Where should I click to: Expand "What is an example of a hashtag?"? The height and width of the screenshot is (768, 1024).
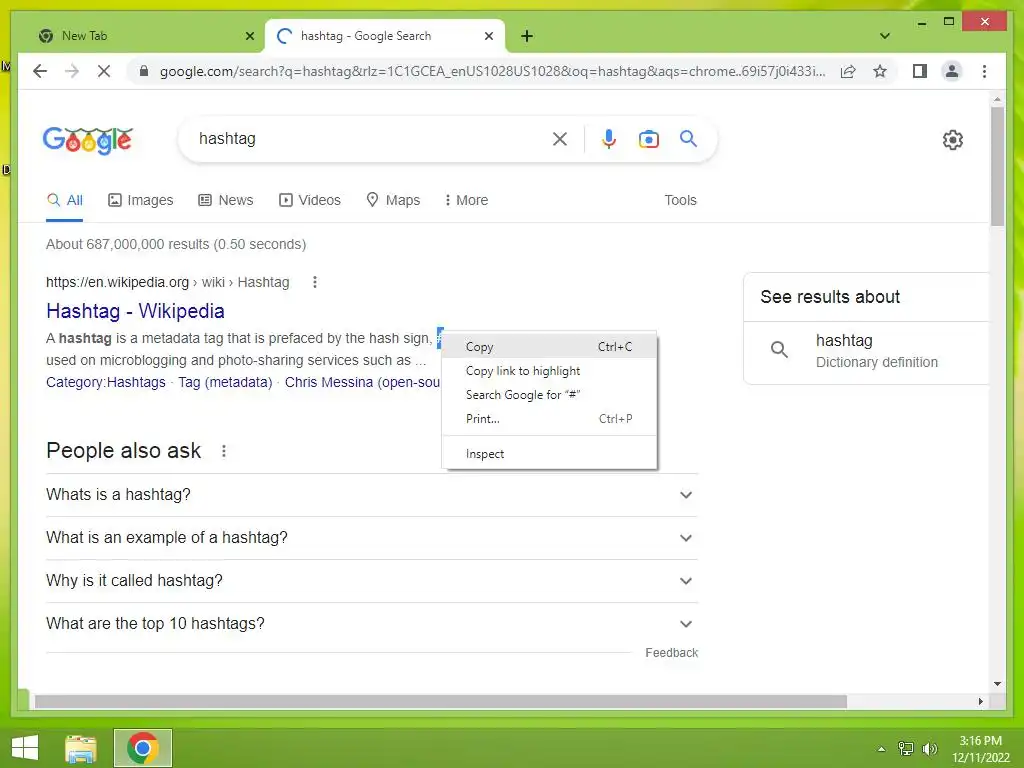tap(372, 537)
